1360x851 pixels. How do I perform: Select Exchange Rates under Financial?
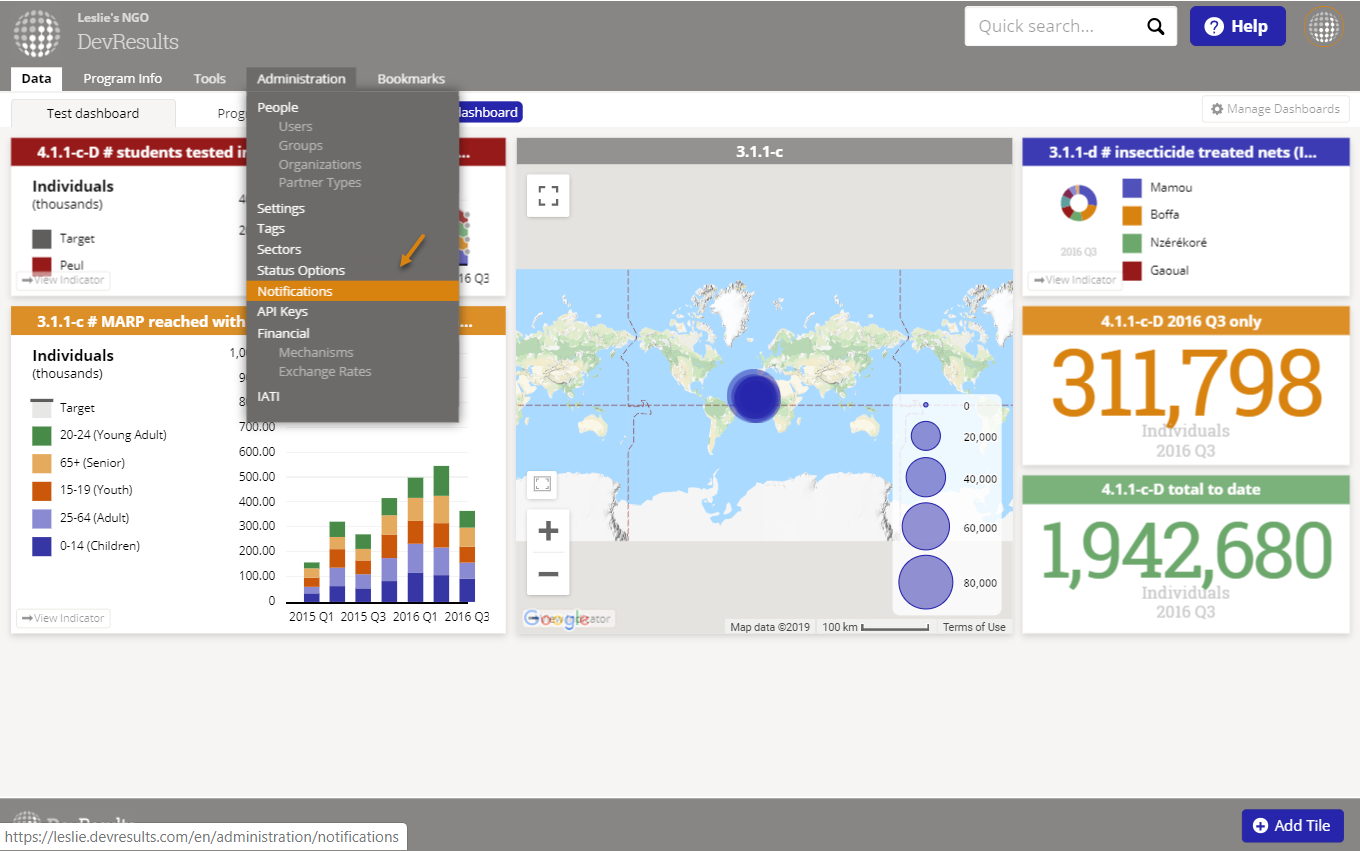[x=325, y=371]
